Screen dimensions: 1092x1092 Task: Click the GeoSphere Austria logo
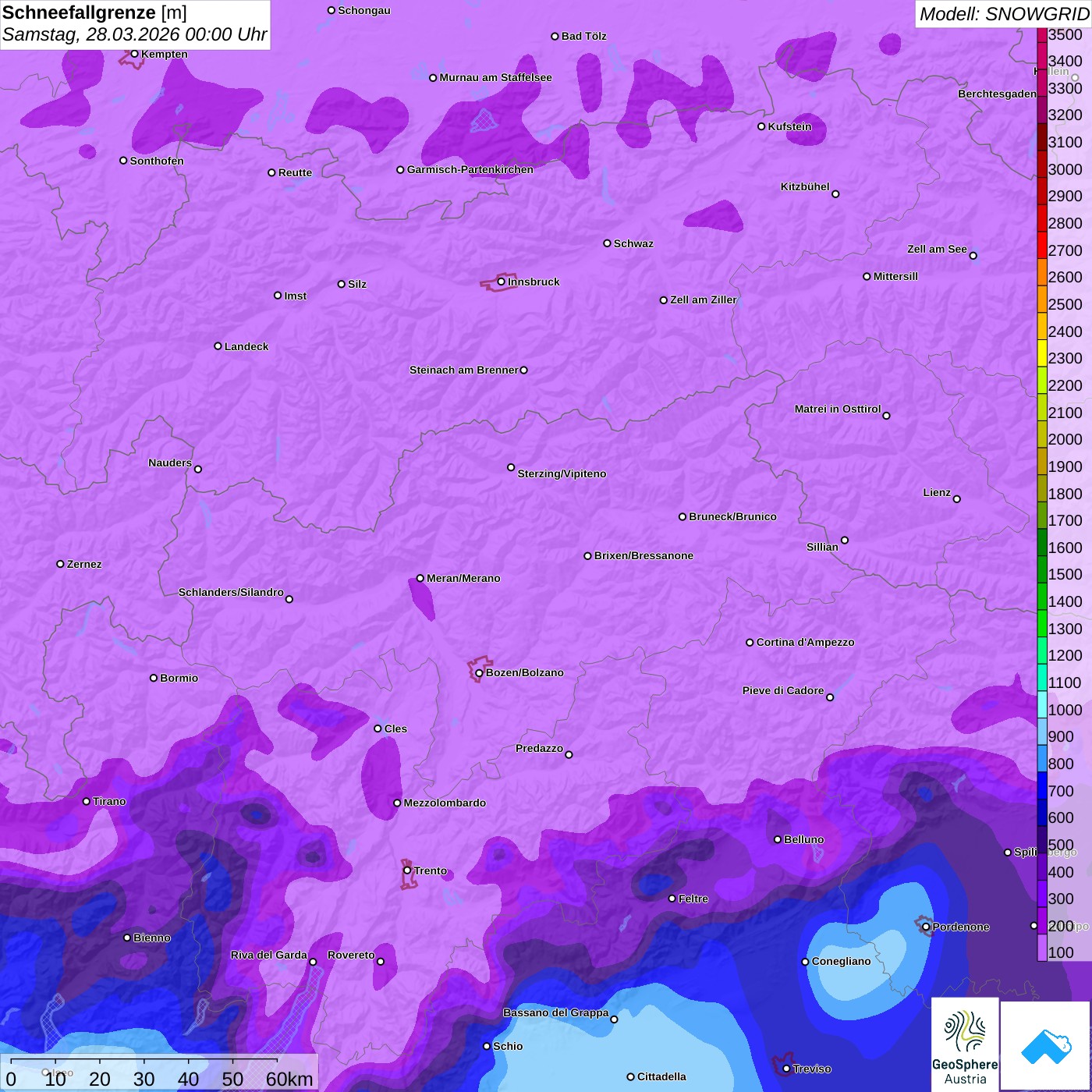[x=965, y=1045]
